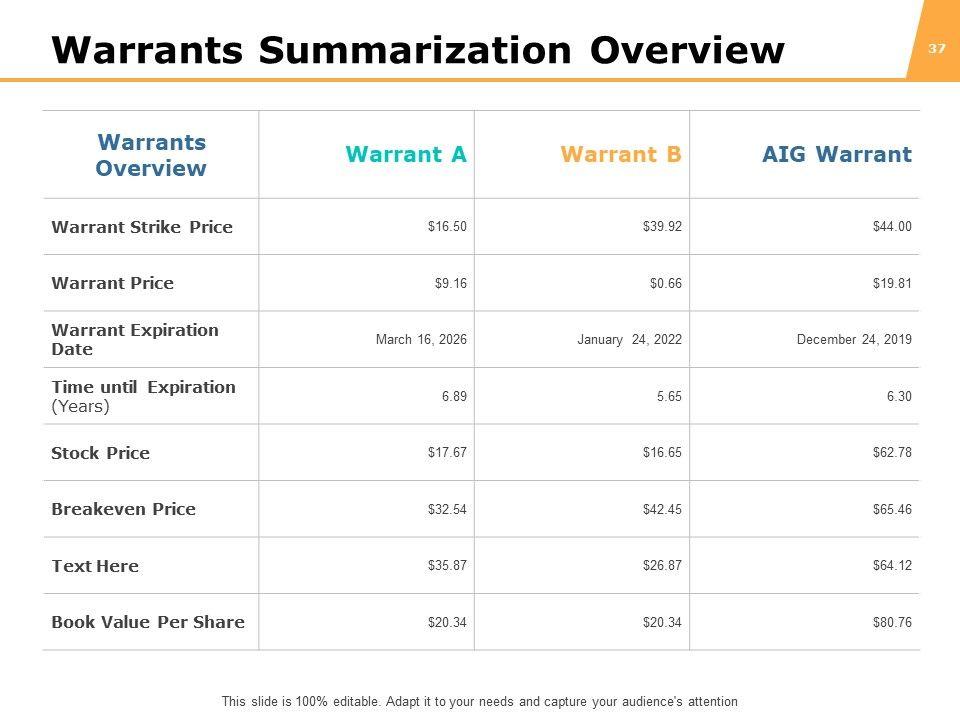Click the Breakeven Price row label
Viewport: 960px width, 720px height.
coord(123,509)
